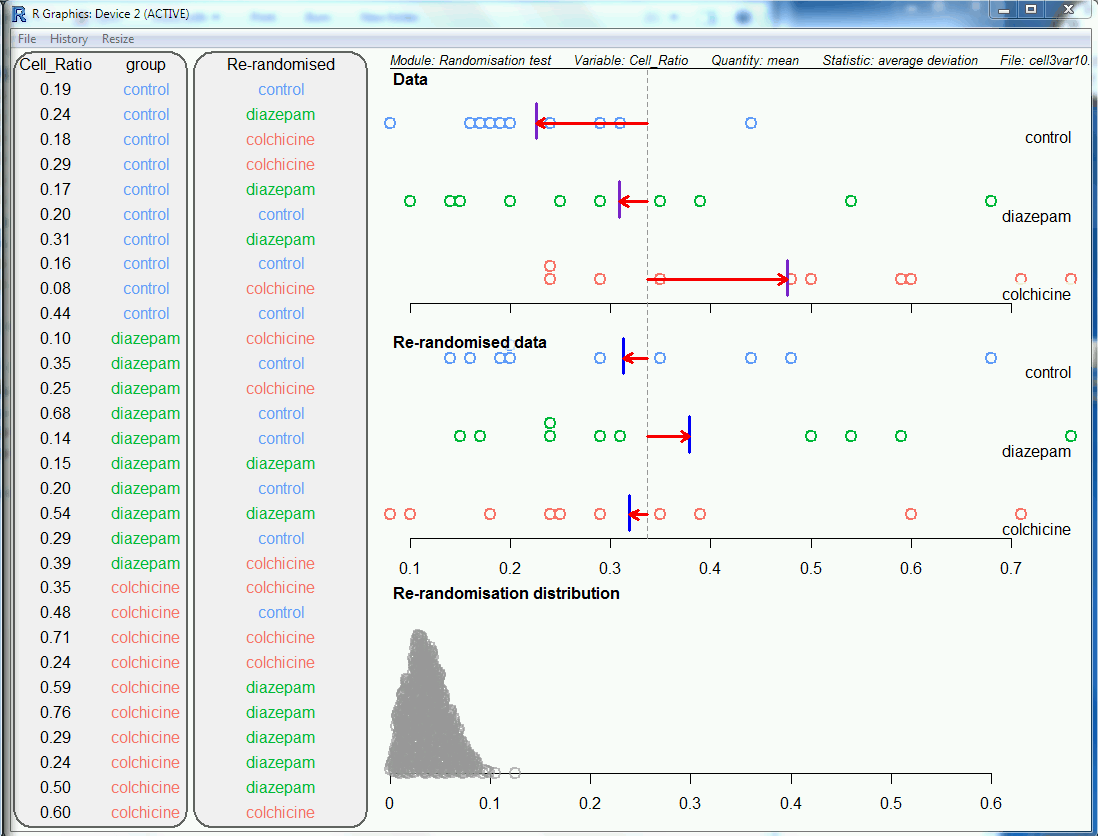Click the long red arrow on Data colchicine row
Viewport: 1098px width, 836px height.
(715, 279)
